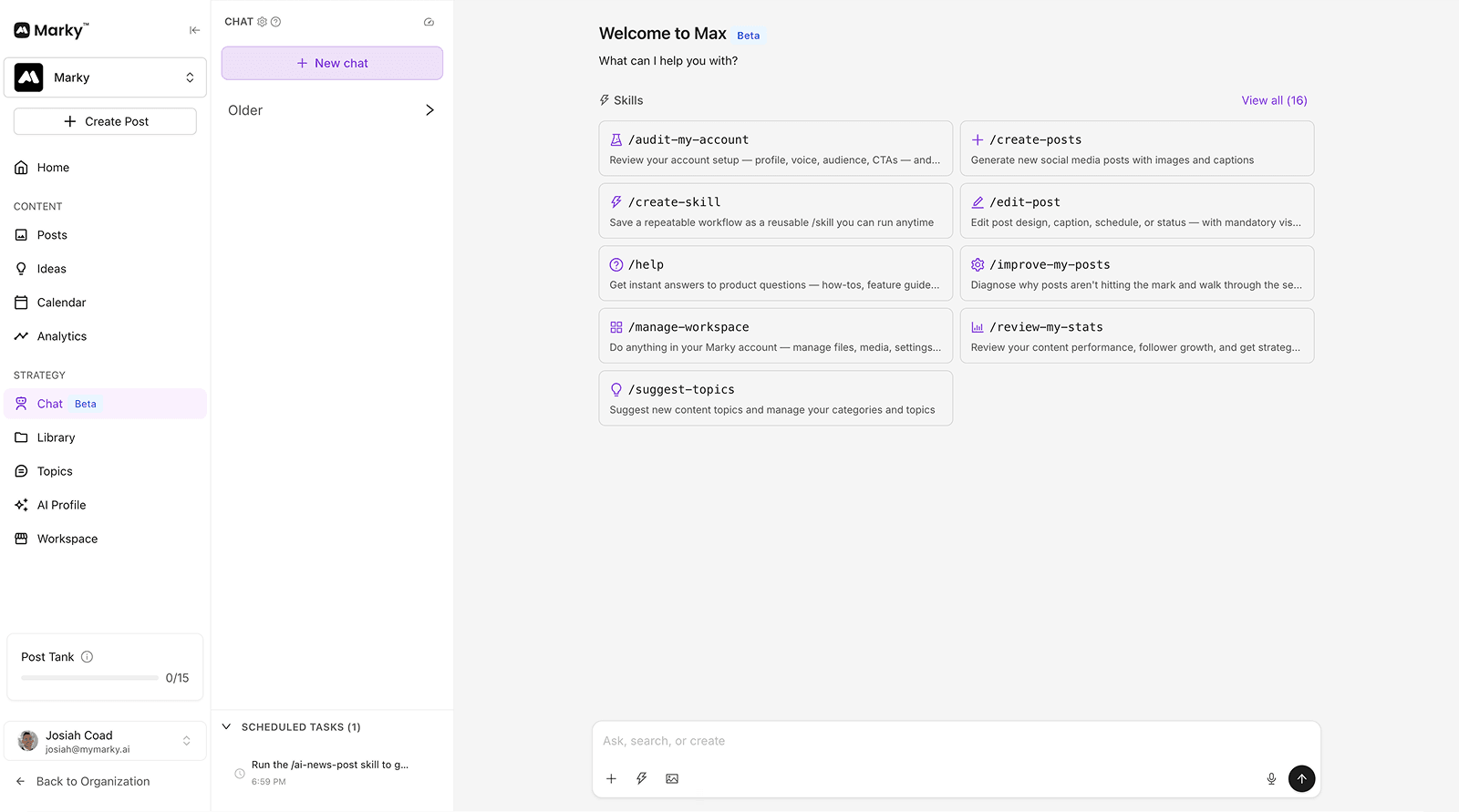1459x812 pixels.
Task: Select Chat Beta in the sidebar
Action: tap(105, 404)
